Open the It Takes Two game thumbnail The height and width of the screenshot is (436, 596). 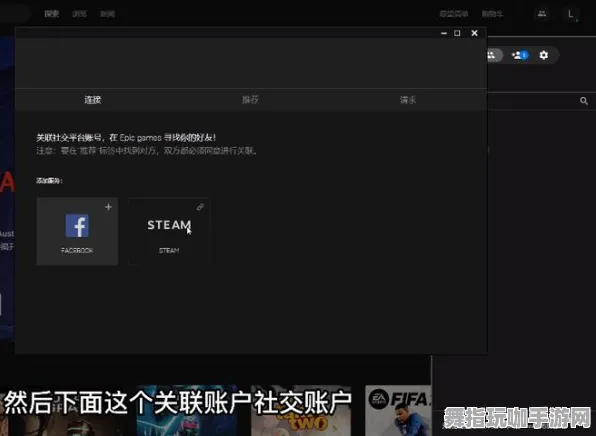click(301, 411)
